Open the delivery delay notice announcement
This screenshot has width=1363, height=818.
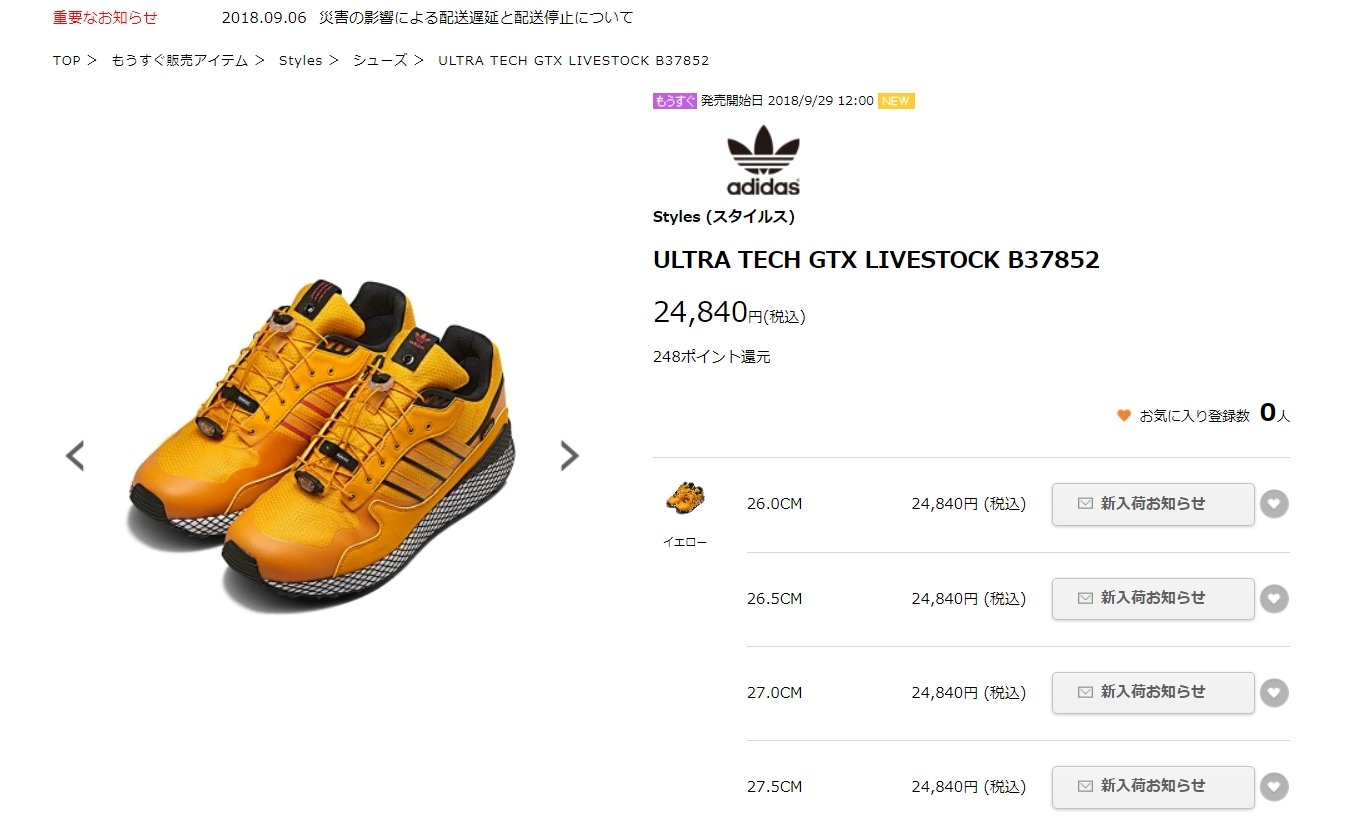coord(427,18)
